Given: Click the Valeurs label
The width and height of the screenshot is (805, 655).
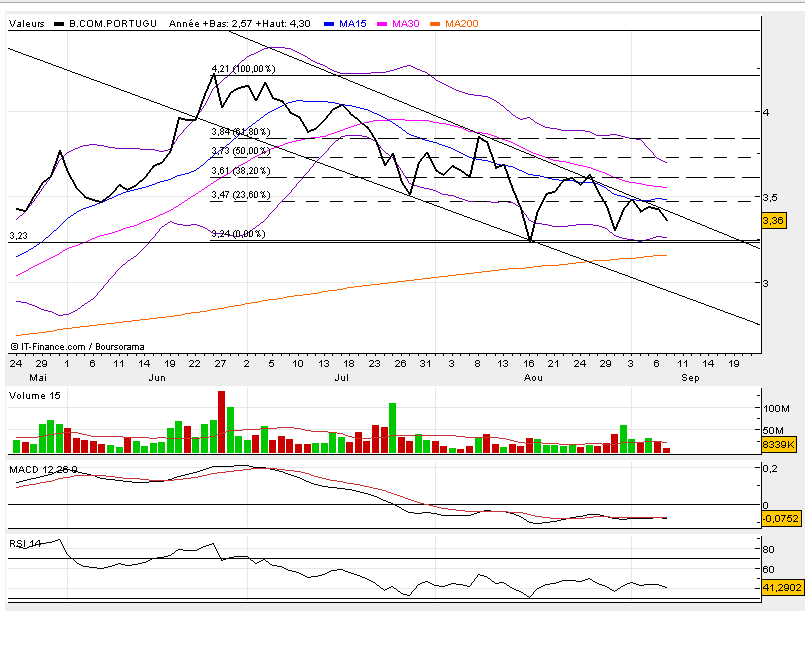Looking at the screenshot, I should point(27,24).
